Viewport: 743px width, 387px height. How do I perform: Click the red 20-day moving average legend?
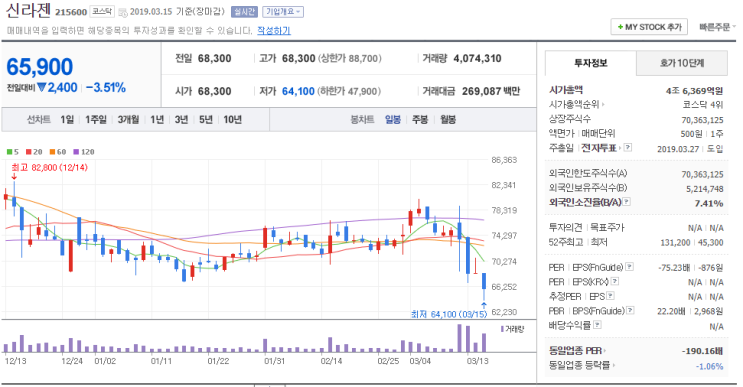click(x=34, y=152)
